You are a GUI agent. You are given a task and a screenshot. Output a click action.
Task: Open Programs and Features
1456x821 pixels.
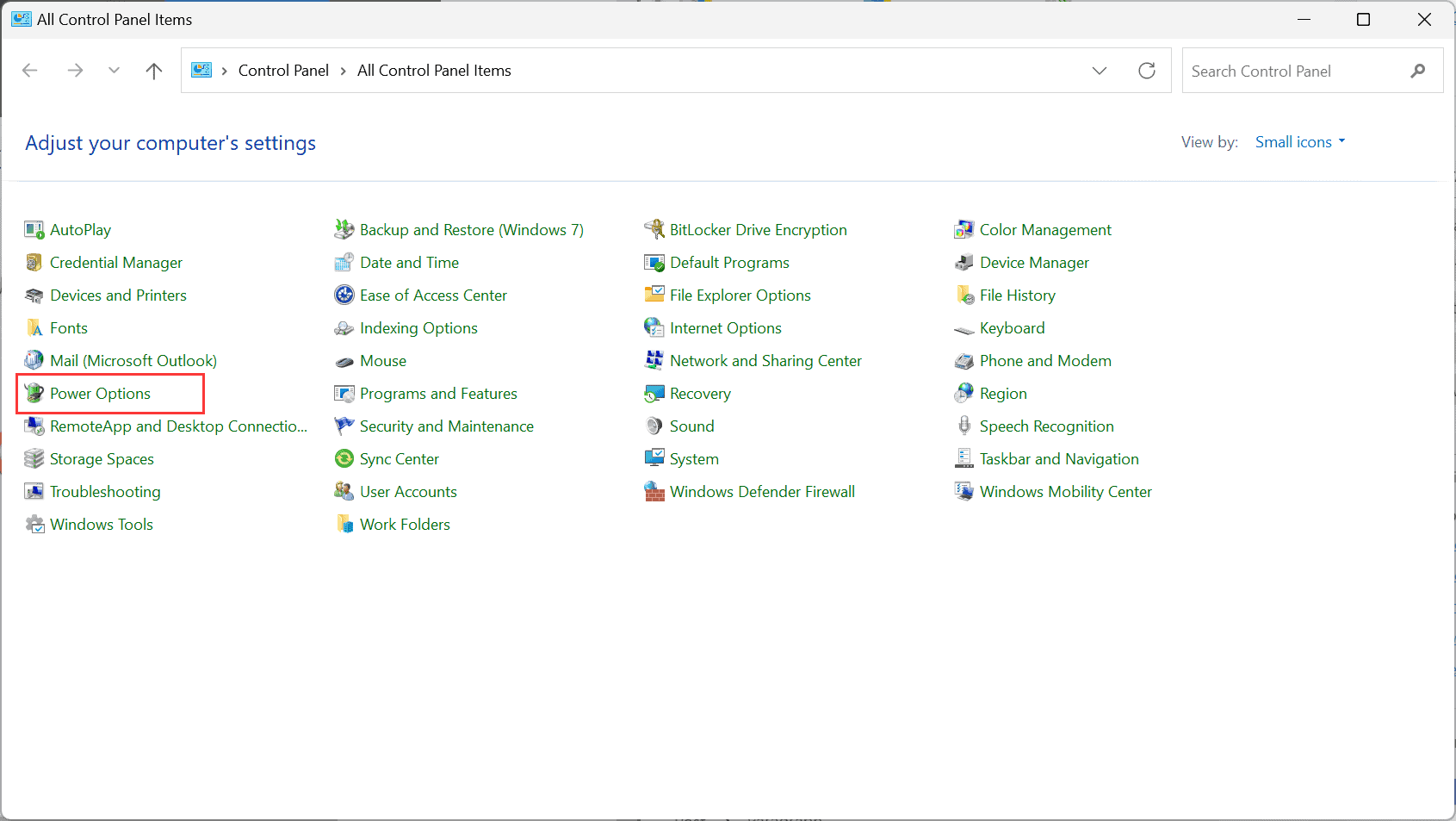pyautogui.click(x=438, y=394)
